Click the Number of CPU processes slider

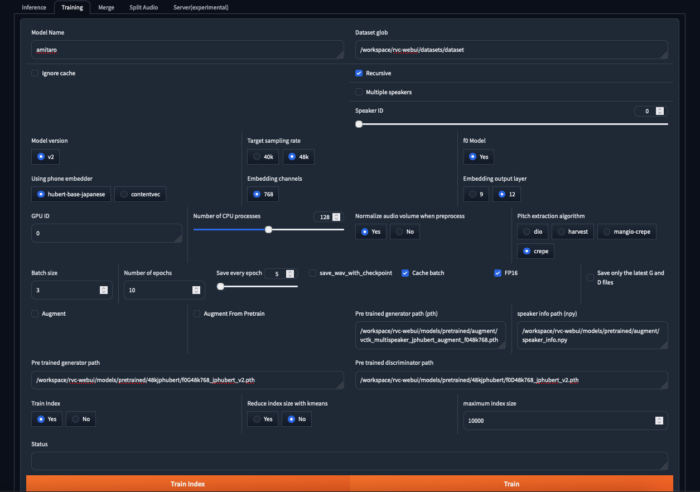pos(267,229)
